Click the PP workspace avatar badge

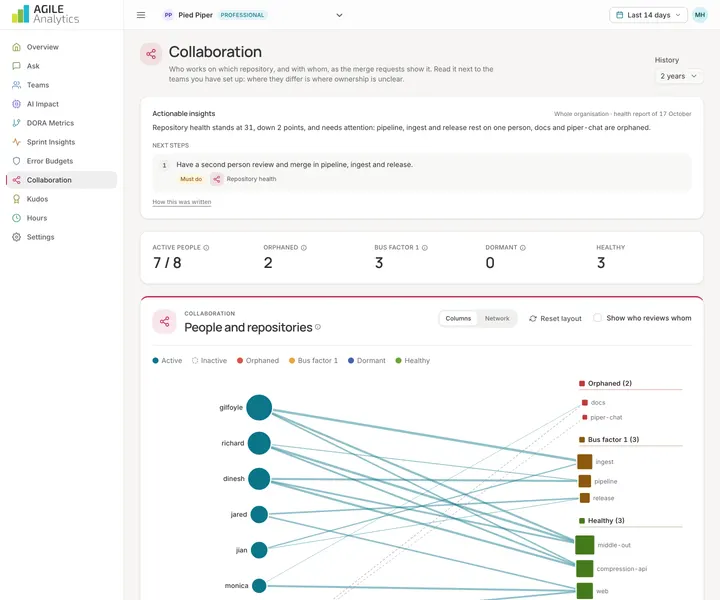point(169,15)
